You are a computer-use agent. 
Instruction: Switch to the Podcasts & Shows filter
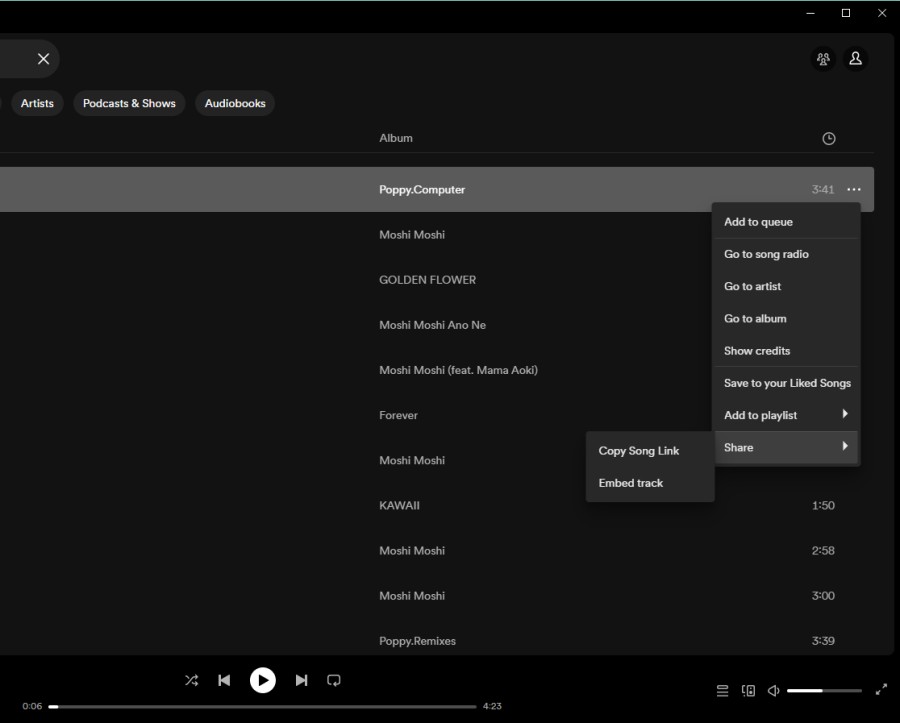click(x=129, y=103)
